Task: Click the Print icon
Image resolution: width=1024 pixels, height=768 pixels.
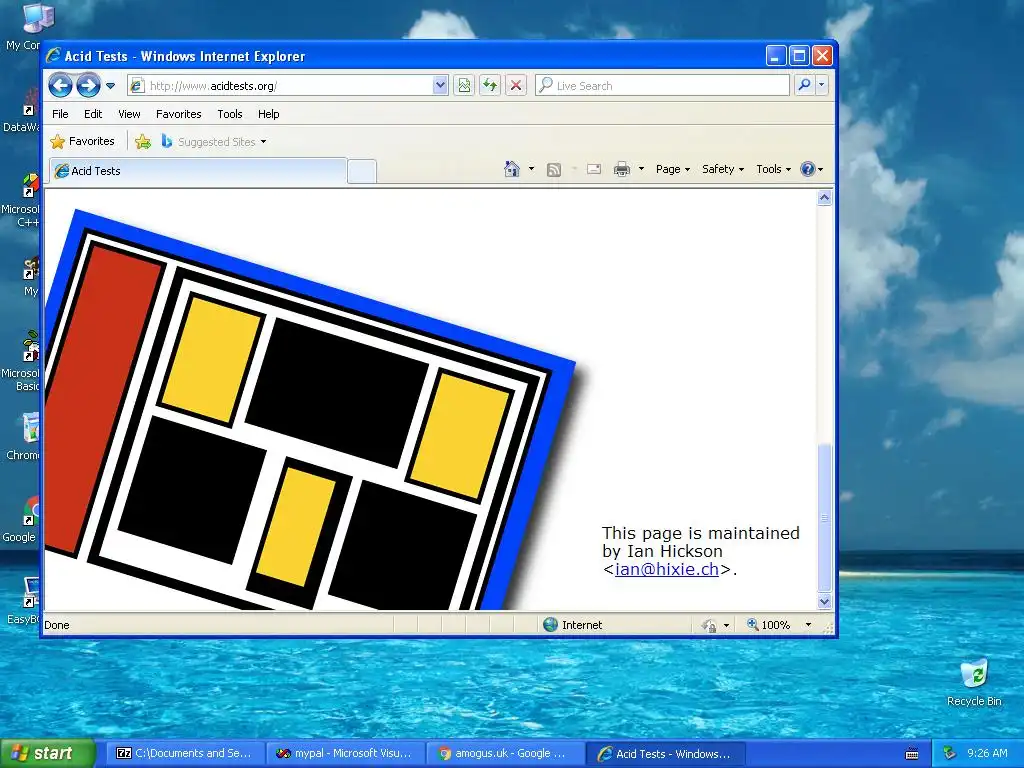Action: [622, 169]
